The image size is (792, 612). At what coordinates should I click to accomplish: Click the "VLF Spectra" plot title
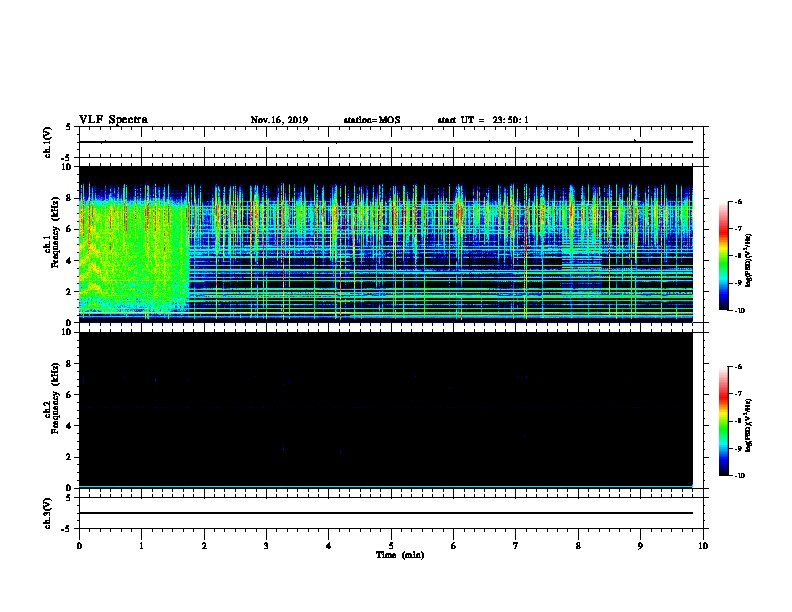tap(113, 120)
